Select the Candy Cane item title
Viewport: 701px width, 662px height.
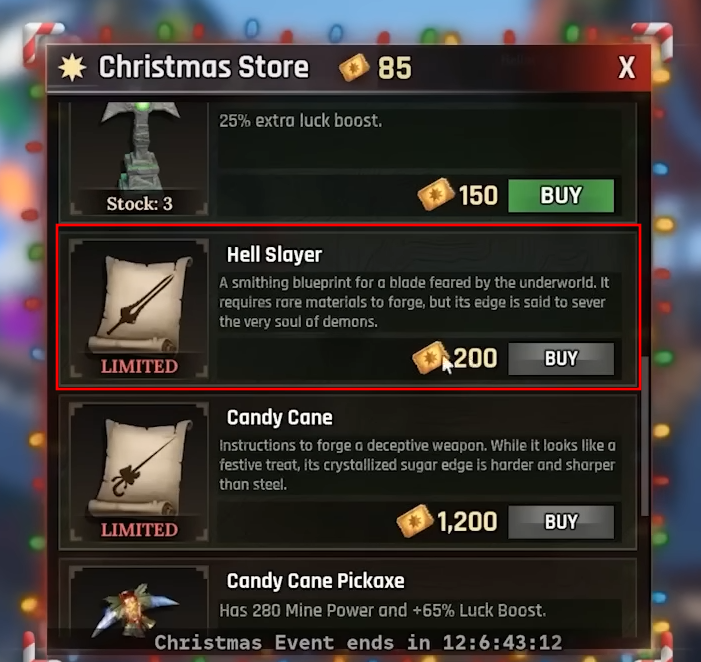(x=279, y=418)
